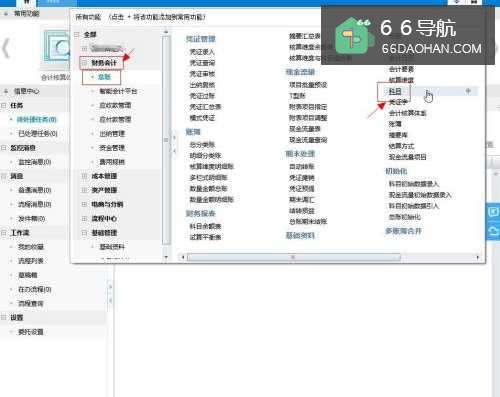Expand the 成本管理 tree node

pyautogui.click(x=84, y=176)
